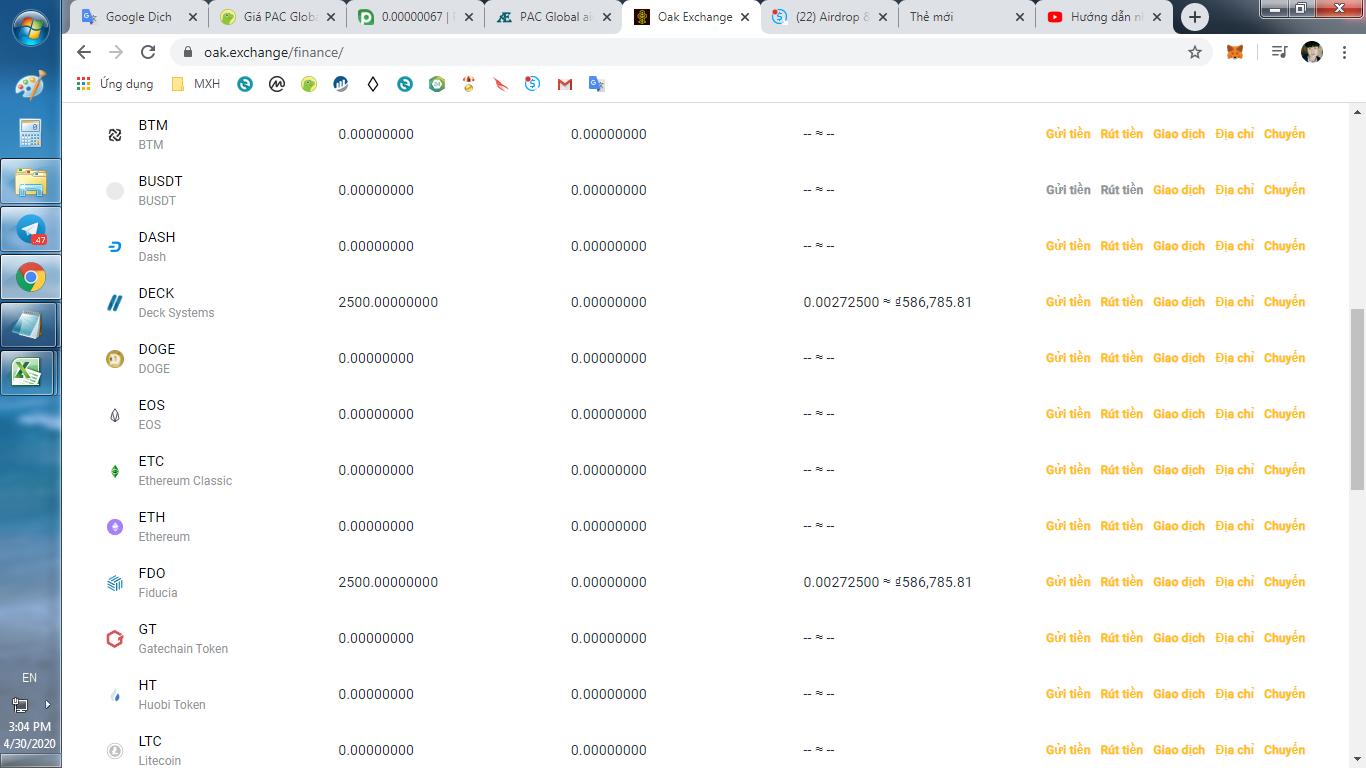Viewport: 1366px width, 768px height.
Task: Click Gửi tiền for DECK
Action: 1068,302
